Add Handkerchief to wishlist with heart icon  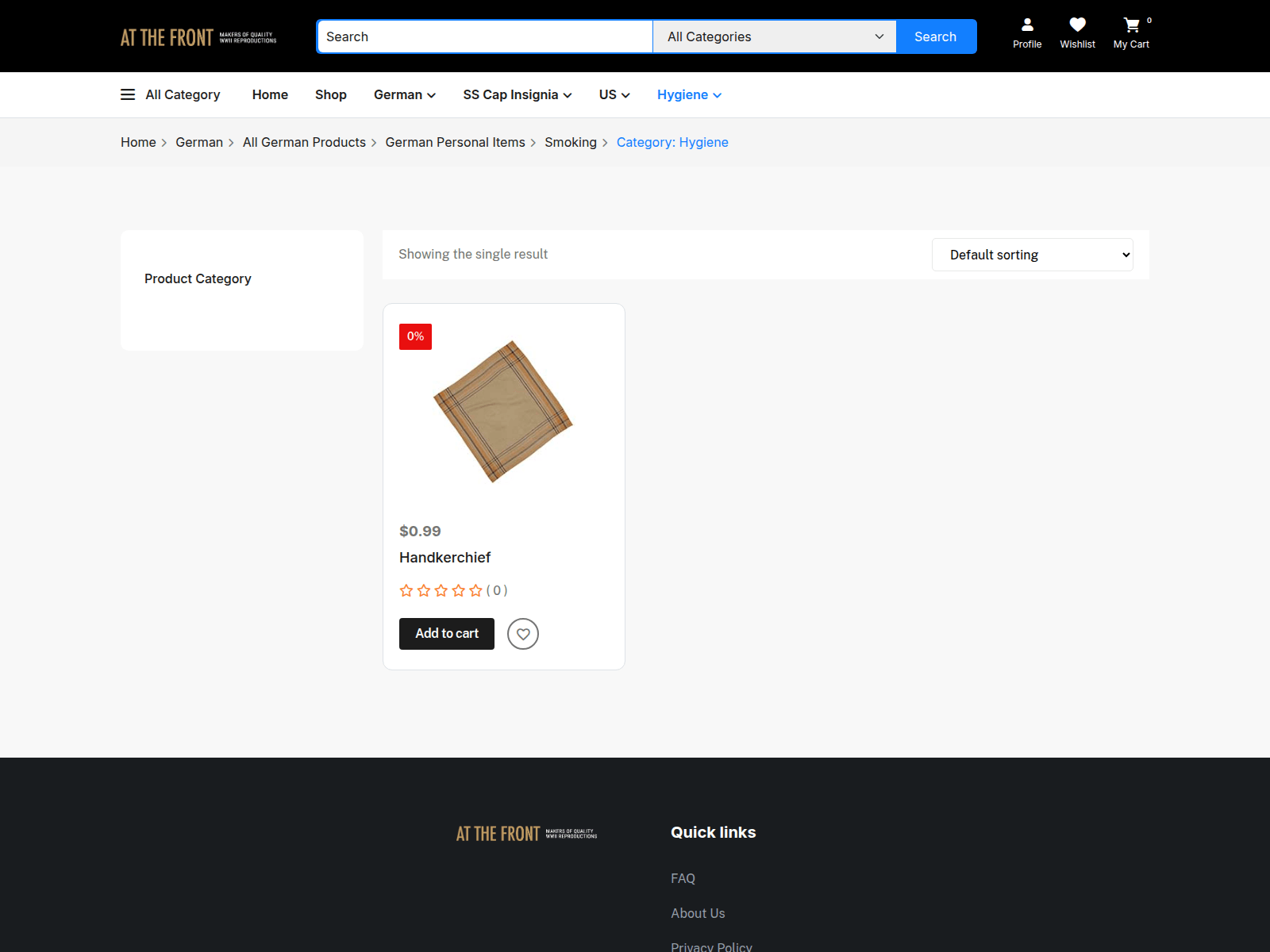tap(523, 634)
